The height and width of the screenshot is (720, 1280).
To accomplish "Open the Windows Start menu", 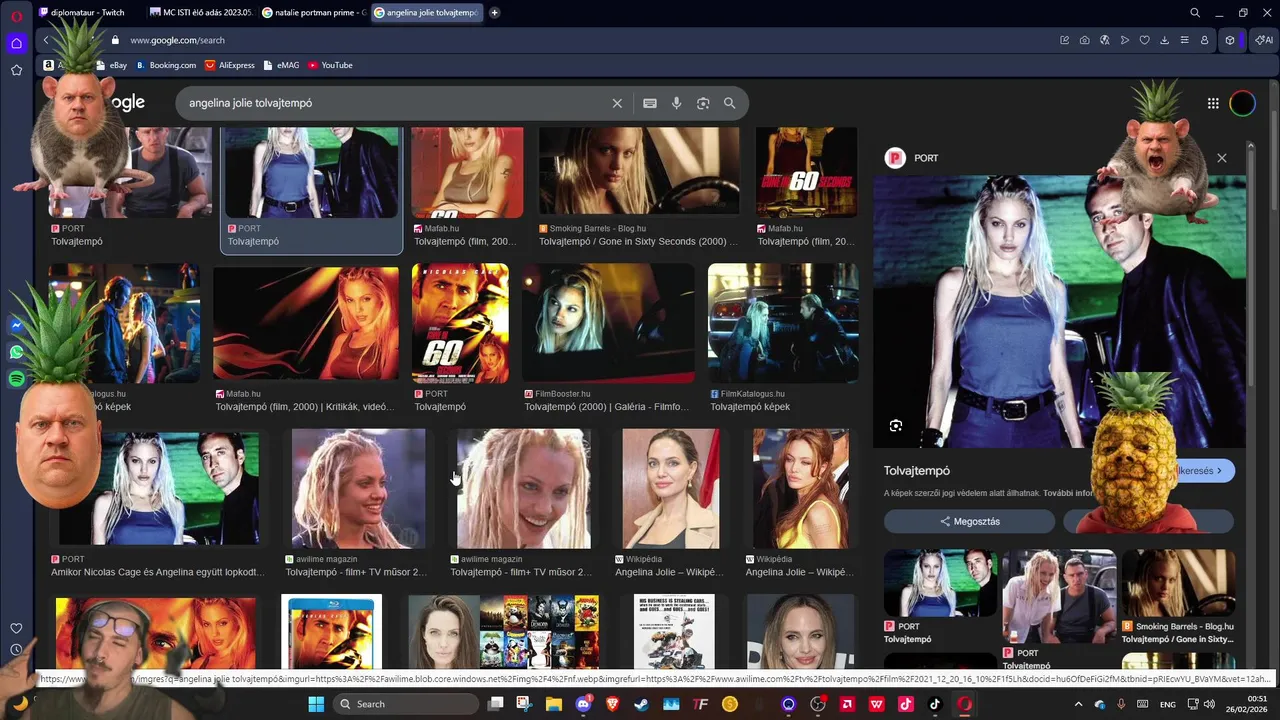I will (x=316, y=704).
